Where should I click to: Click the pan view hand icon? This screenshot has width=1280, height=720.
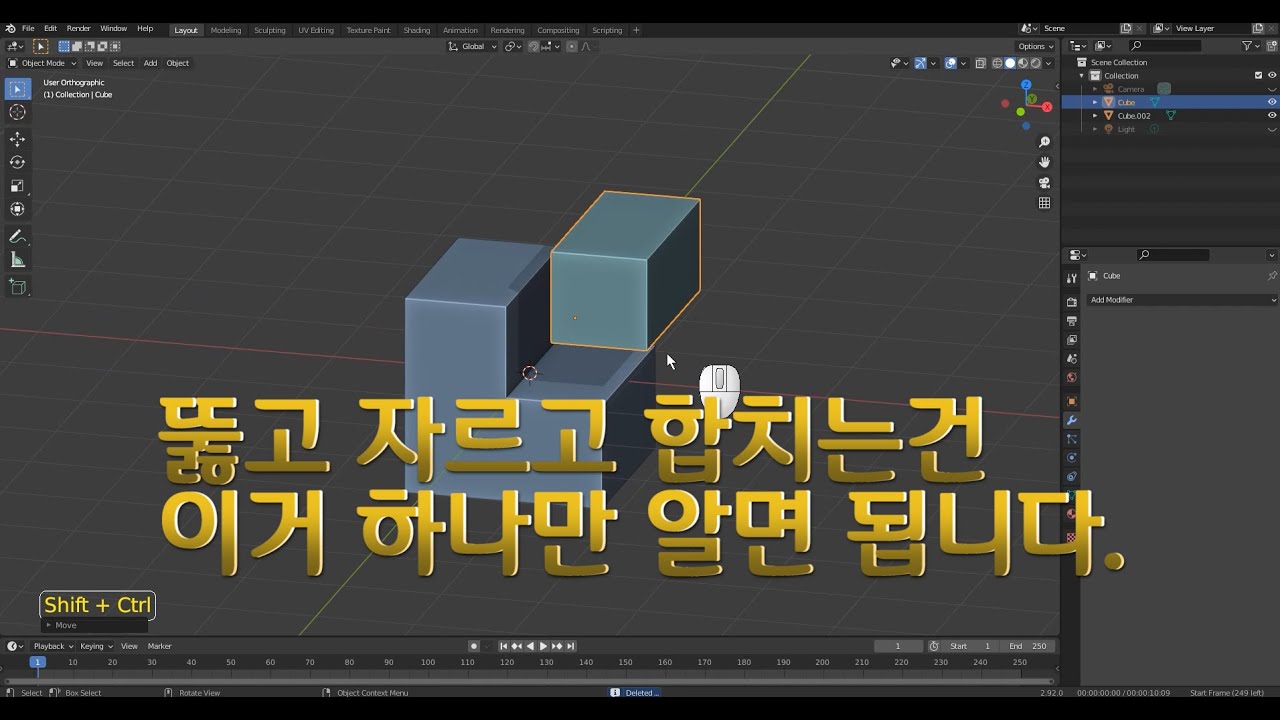click(1044, 162)
